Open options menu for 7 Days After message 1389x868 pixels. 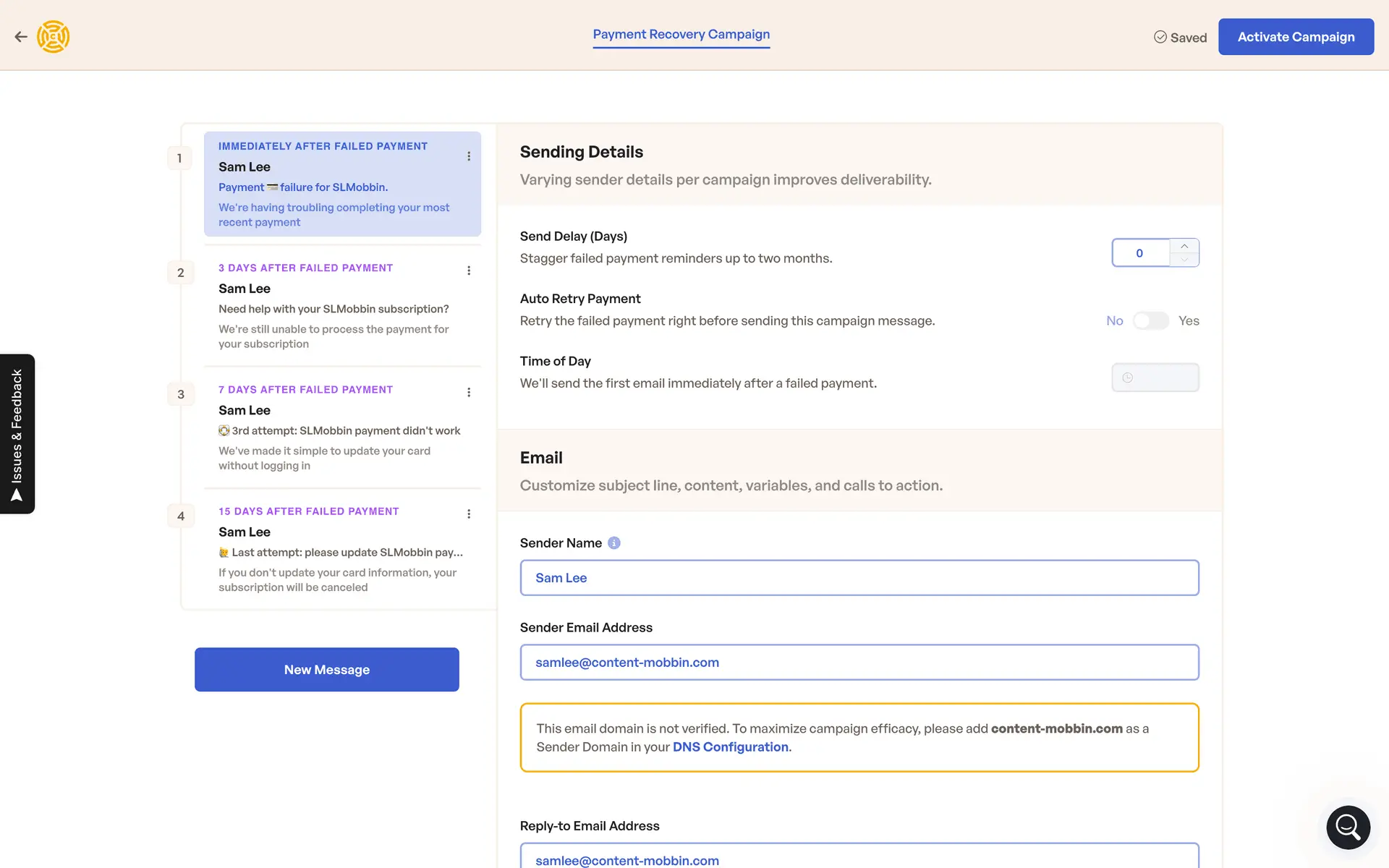[x=469, y=392]
